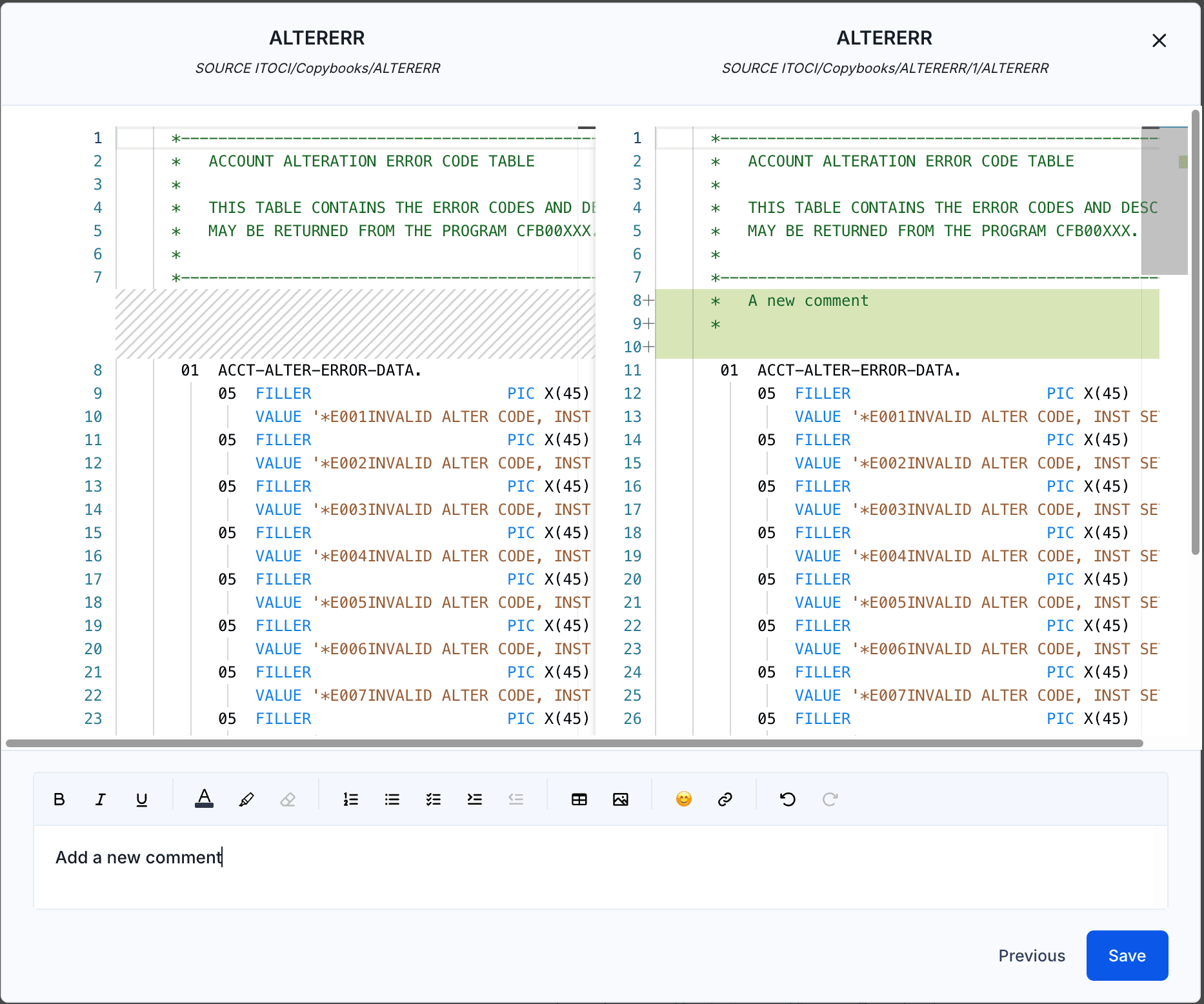Insert a checklist

[433, 799]
